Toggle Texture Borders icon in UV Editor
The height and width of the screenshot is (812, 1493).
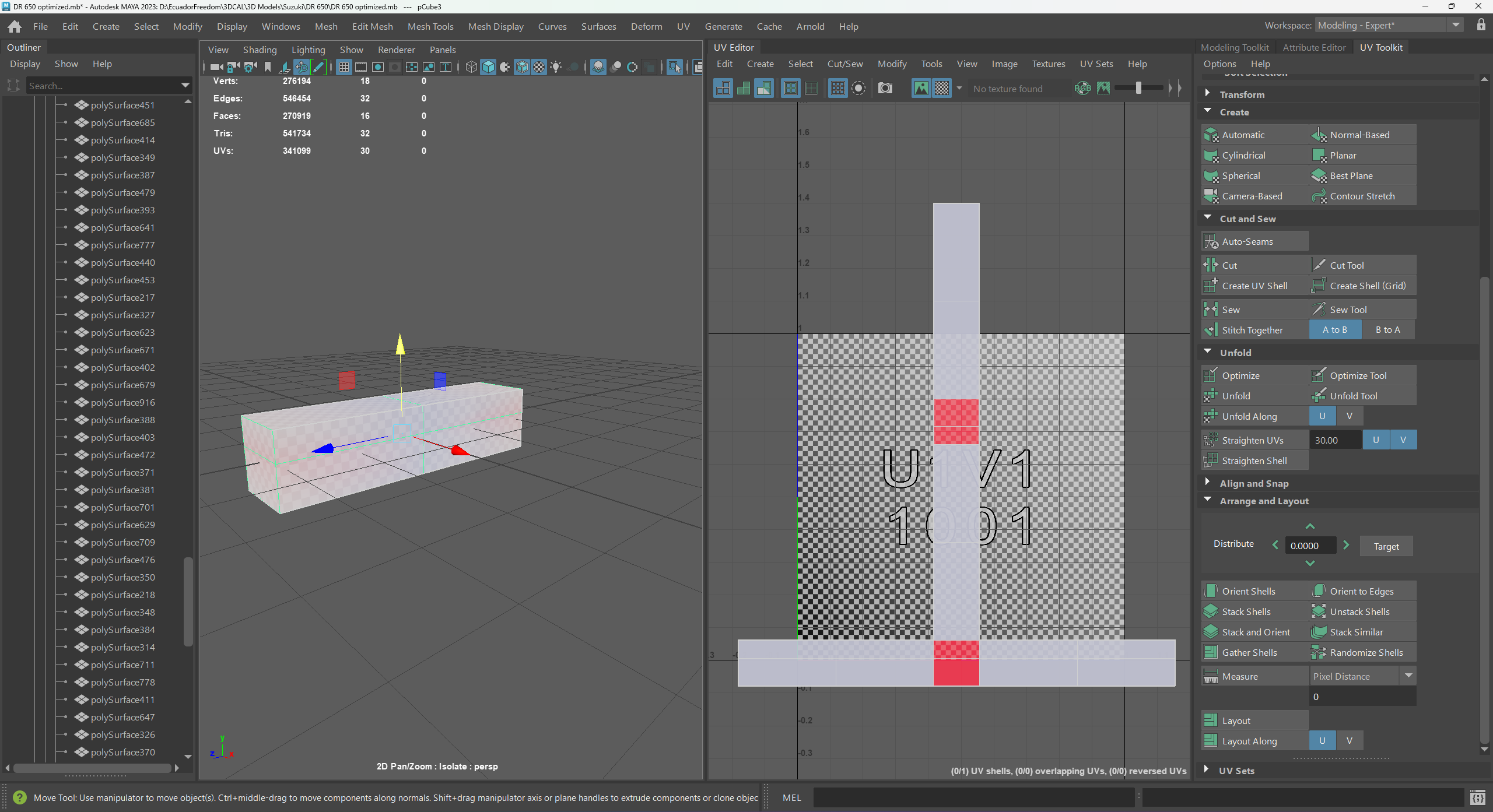791,88
